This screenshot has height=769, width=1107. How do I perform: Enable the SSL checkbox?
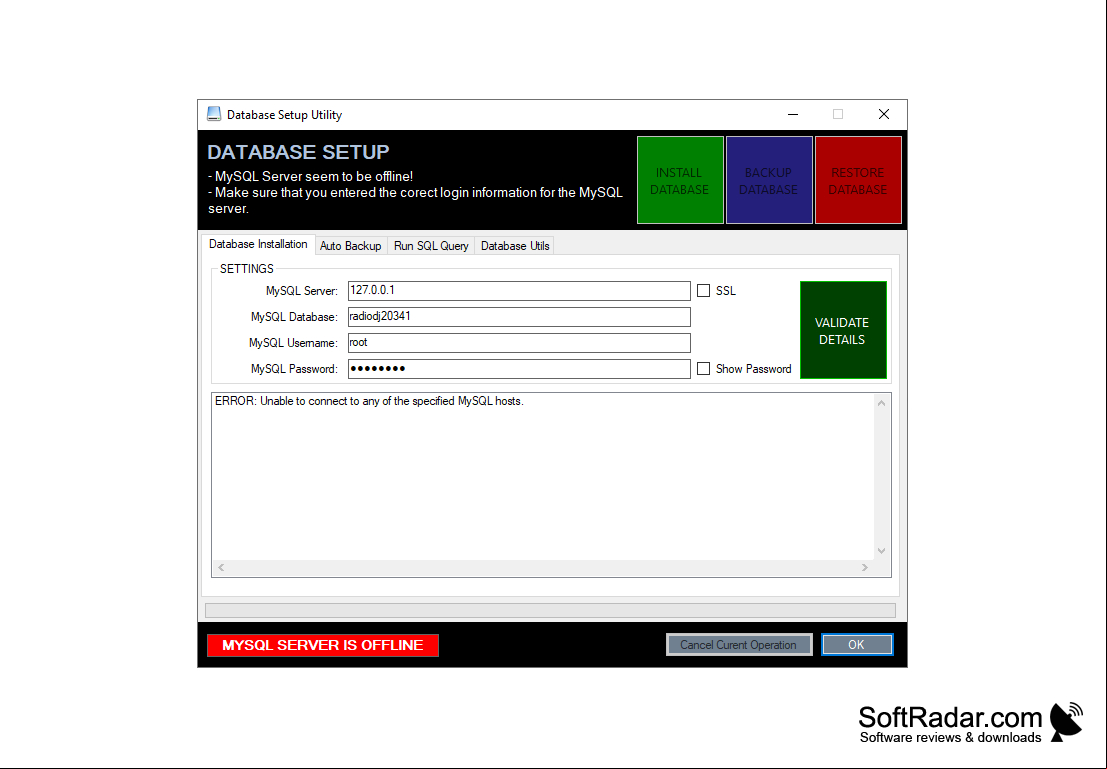(x=703, y=291)
